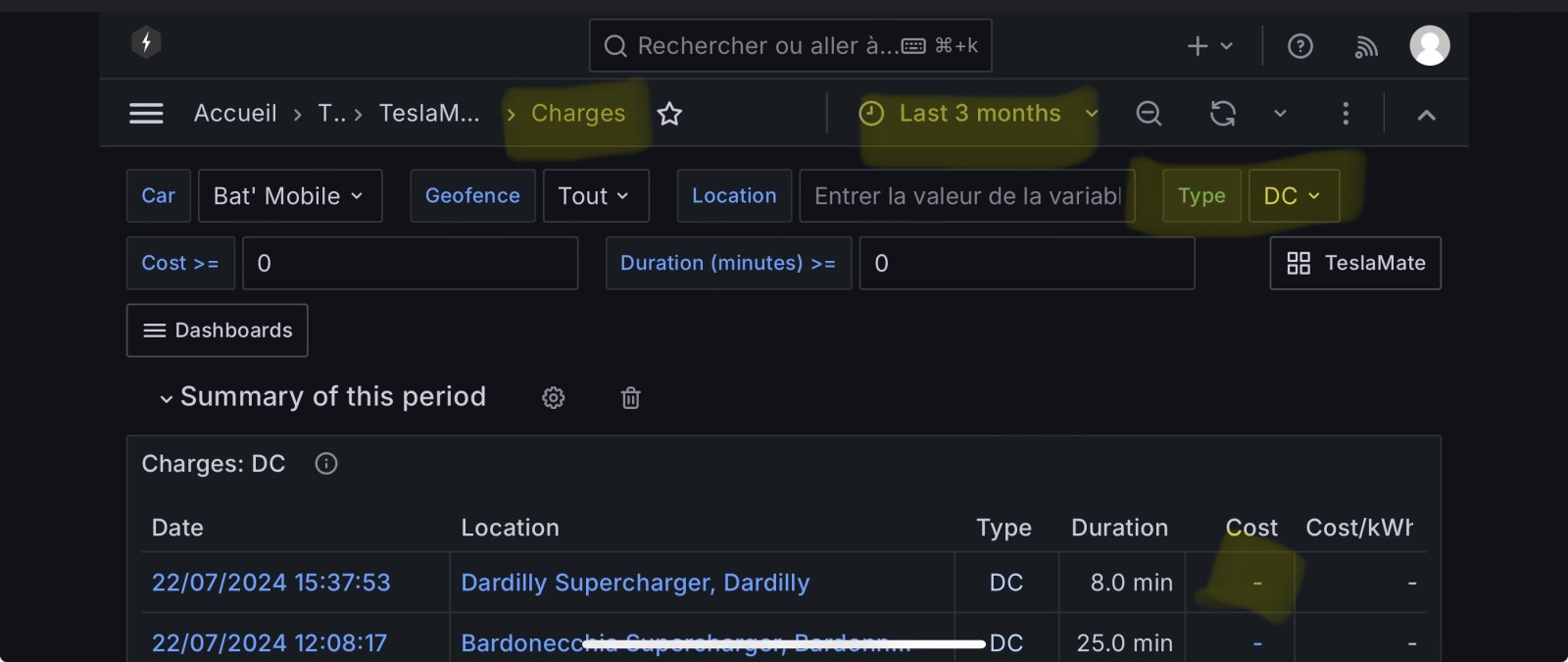The image size is (1568, 662).
Task: Click the Geofence variable label
Action: coord(472,195)
